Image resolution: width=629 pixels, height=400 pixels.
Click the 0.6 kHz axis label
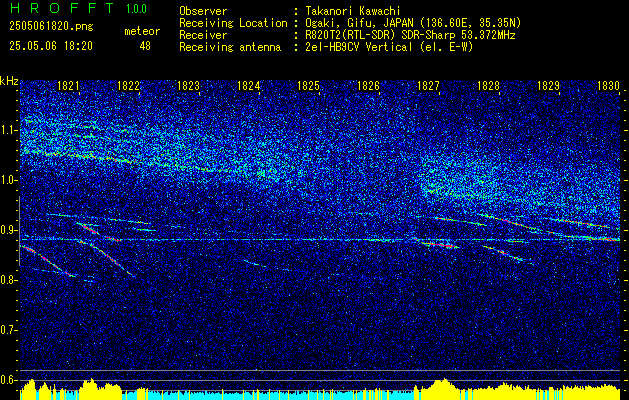click(9, 380)
